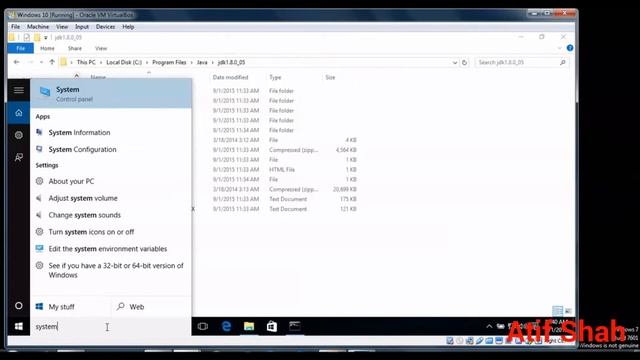Click Java in the address path

point(202,62)
